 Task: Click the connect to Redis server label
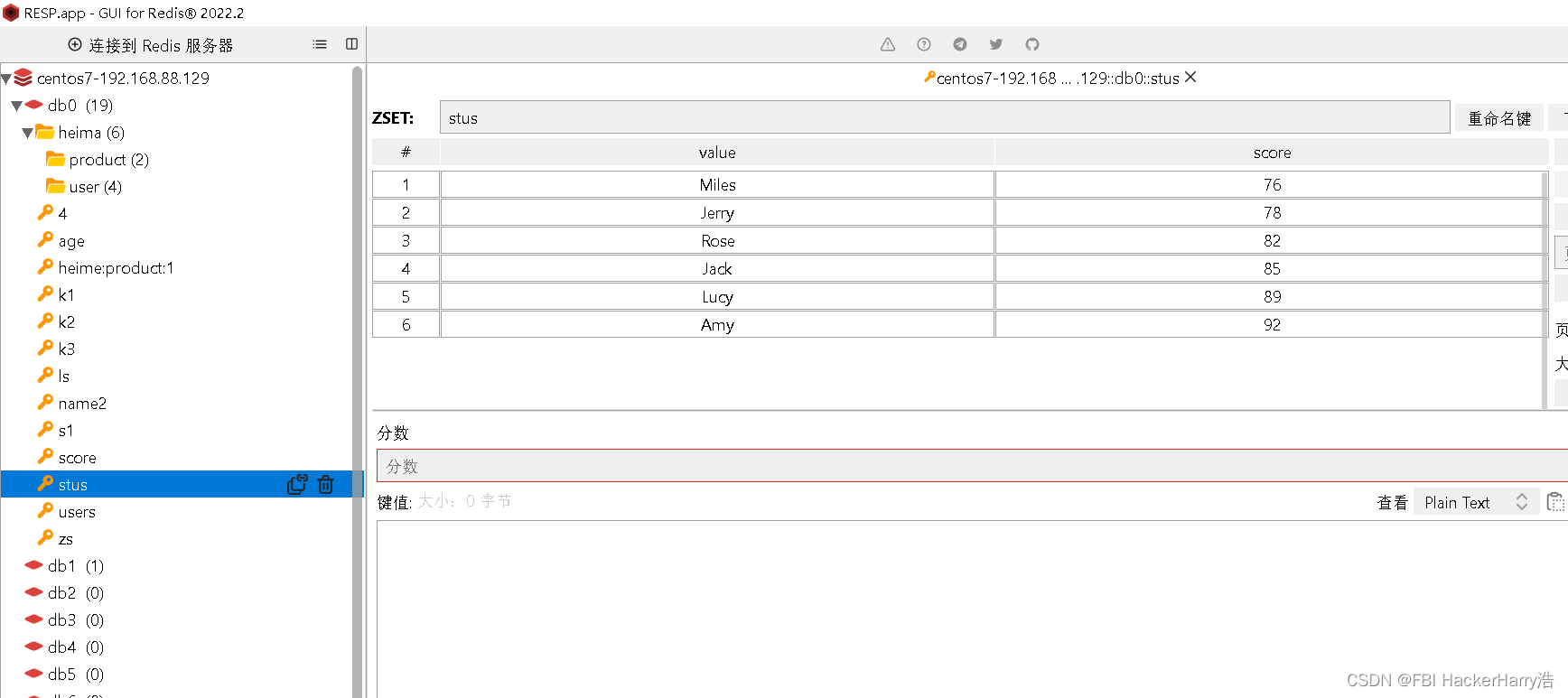coord(161,45)
